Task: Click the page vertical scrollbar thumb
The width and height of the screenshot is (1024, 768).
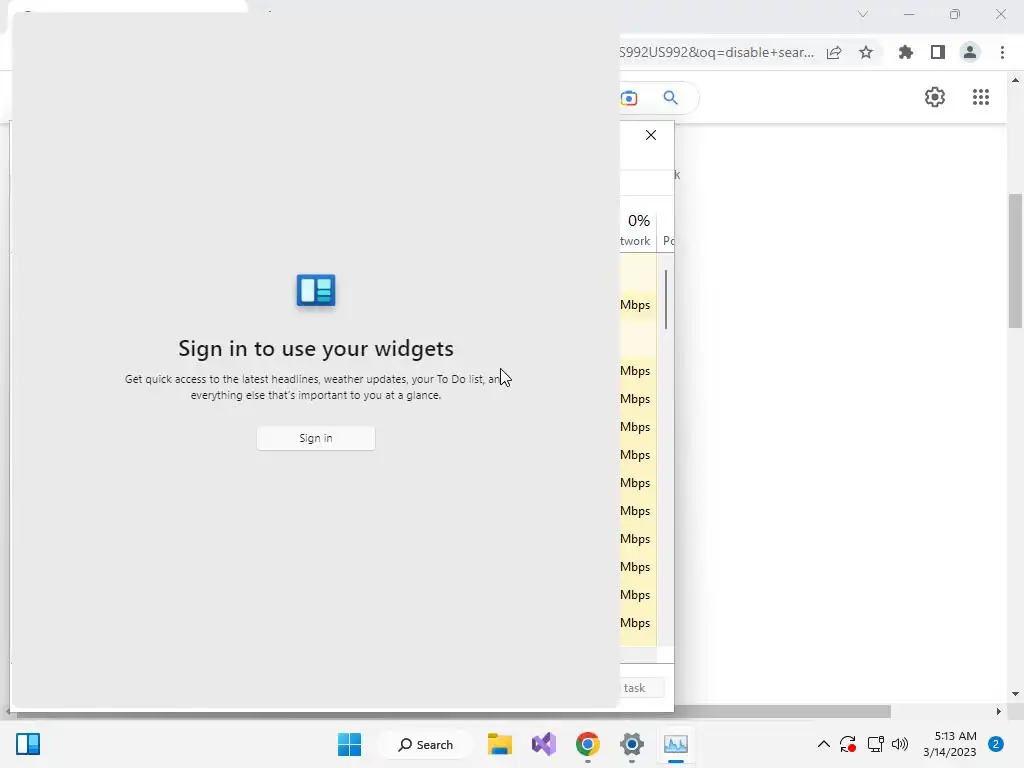Action: pyautogui.click(x=1015, y=261)
